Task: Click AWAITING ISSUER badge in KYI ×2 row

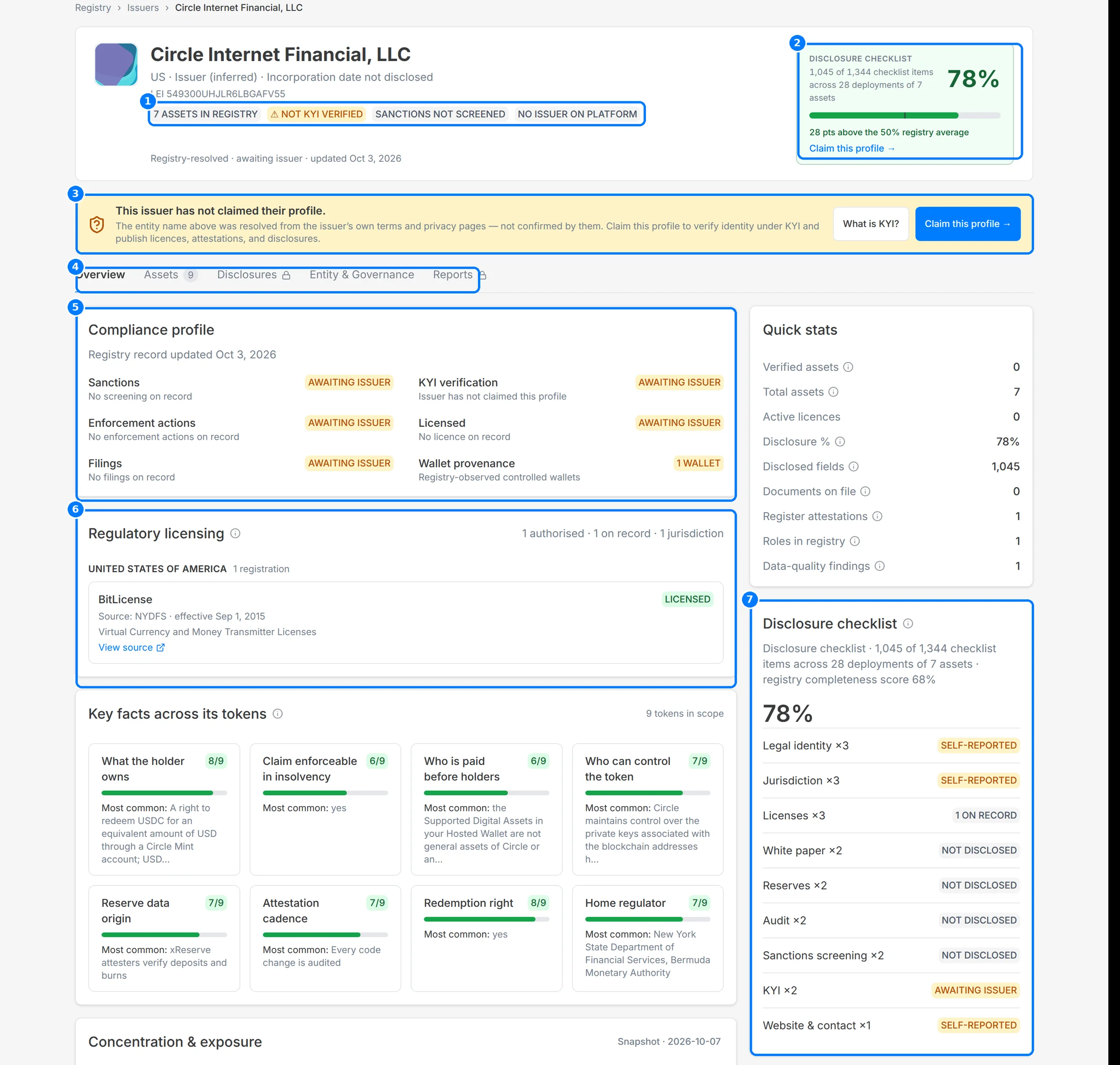Action: [975, 990]
